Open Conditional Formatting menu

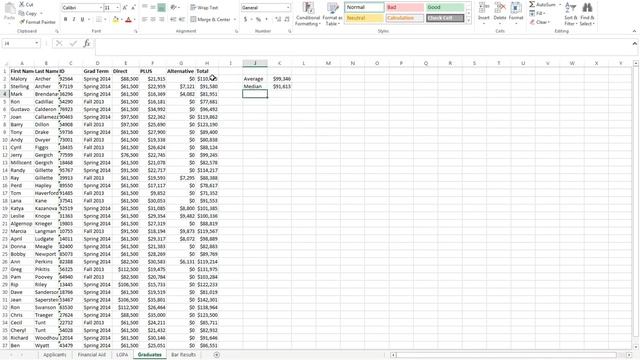coord(308,14)
